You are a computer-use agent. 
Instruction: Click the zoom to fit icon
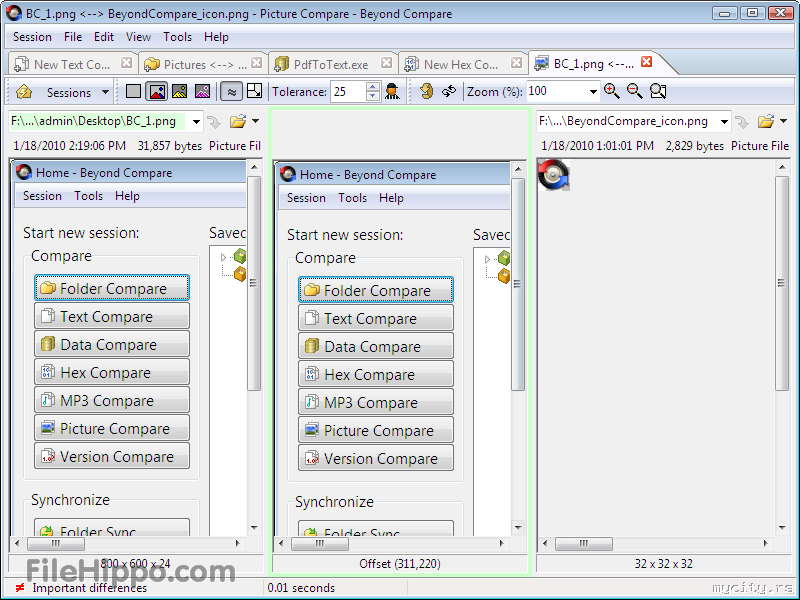(658, 91)
